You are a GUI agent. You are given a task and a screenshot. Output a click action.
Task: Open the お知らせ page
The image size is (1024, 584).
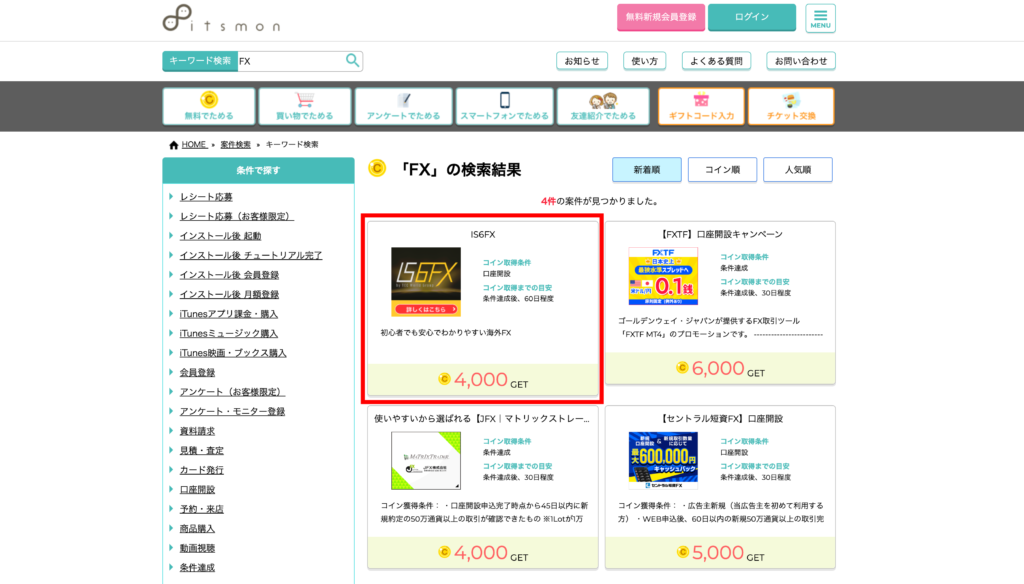pyautogui.click(x=582, y=61)
